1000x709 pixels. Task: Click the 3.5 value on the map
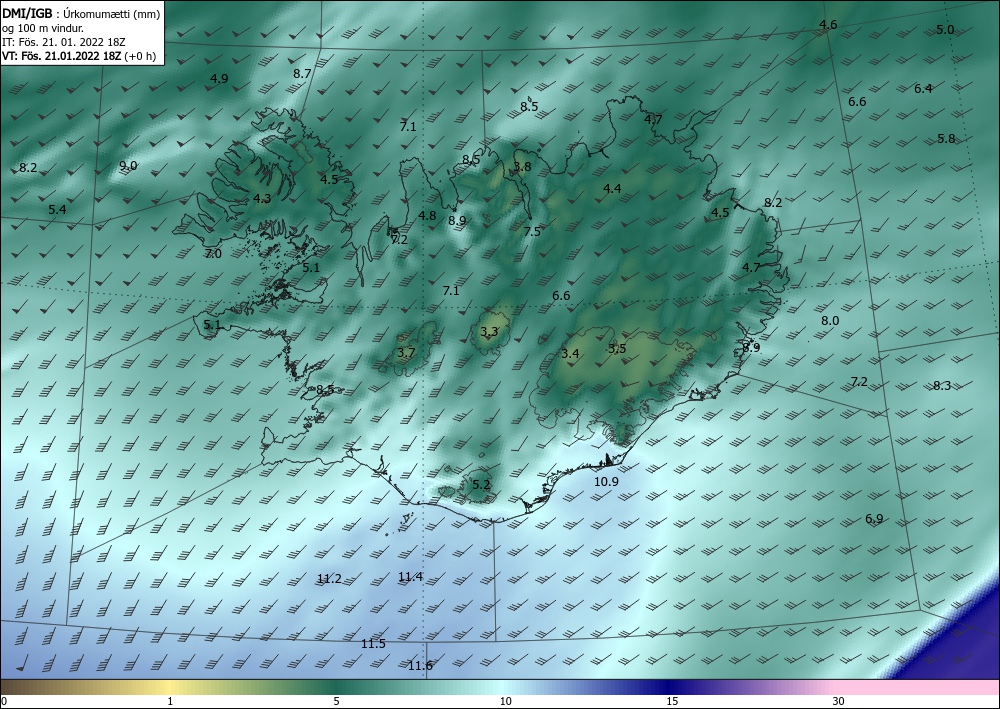tap(617, 349)
